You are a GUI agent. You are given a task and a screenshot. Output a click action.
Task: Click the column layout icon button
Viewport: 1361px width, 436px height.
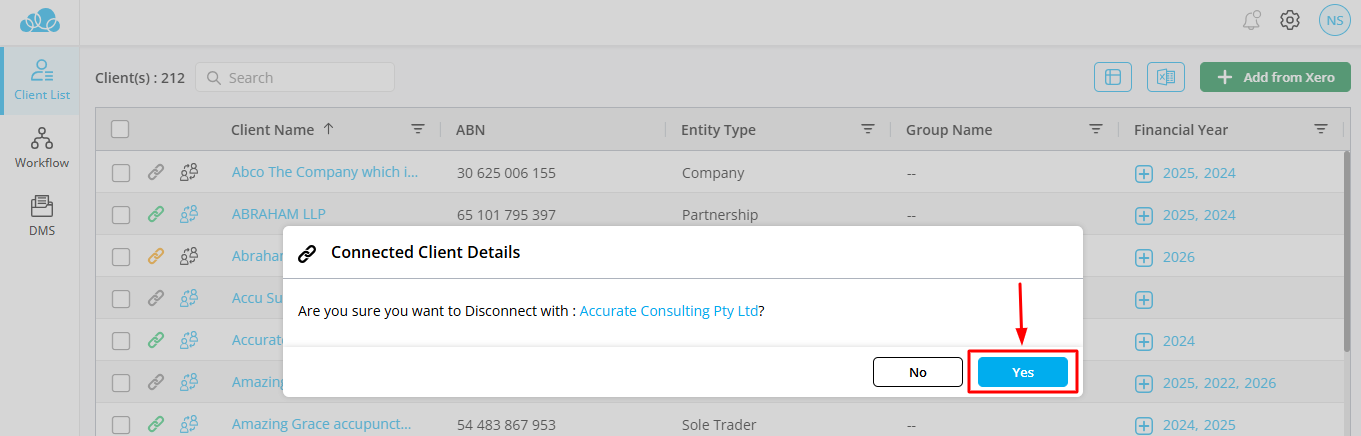tap(1113, 77)
